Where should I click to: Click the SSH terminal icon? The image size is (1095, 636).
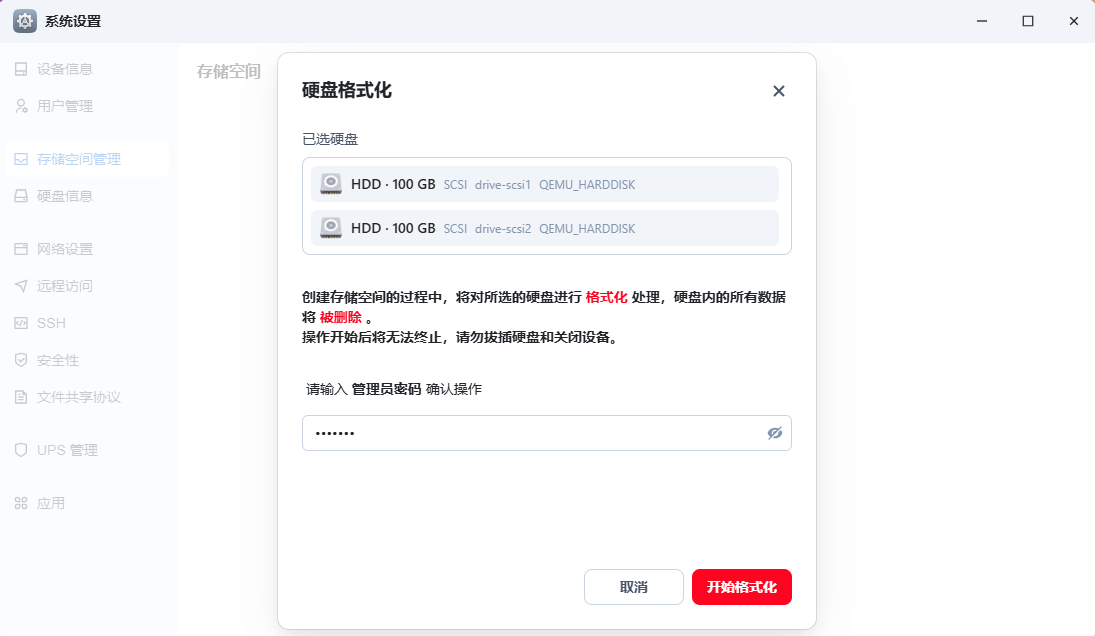point(21,323)
